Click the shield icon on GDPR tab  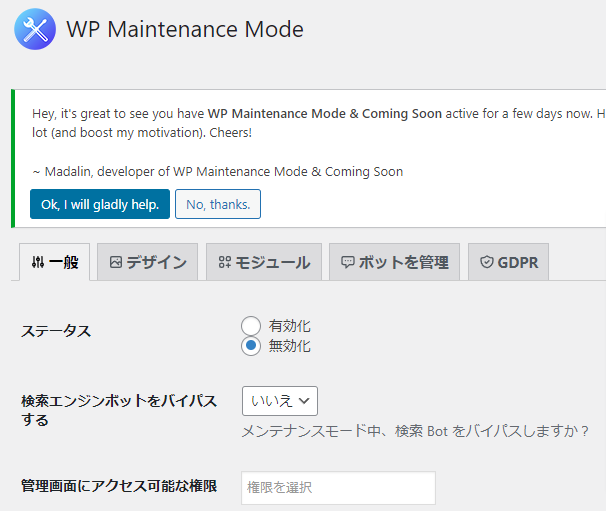[487, 263]
